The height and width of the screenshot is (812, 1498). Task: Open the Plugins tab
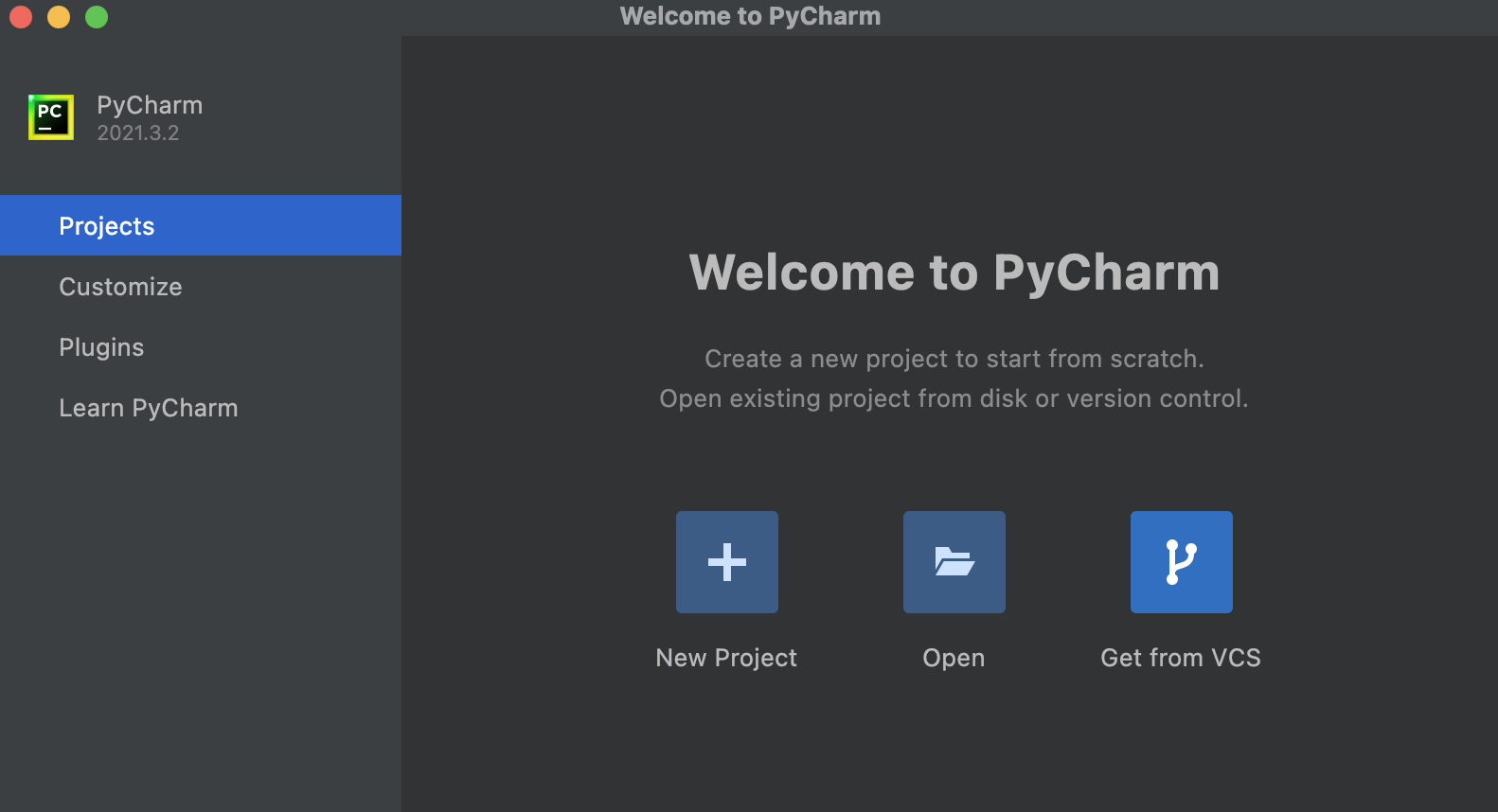(201, 346)
